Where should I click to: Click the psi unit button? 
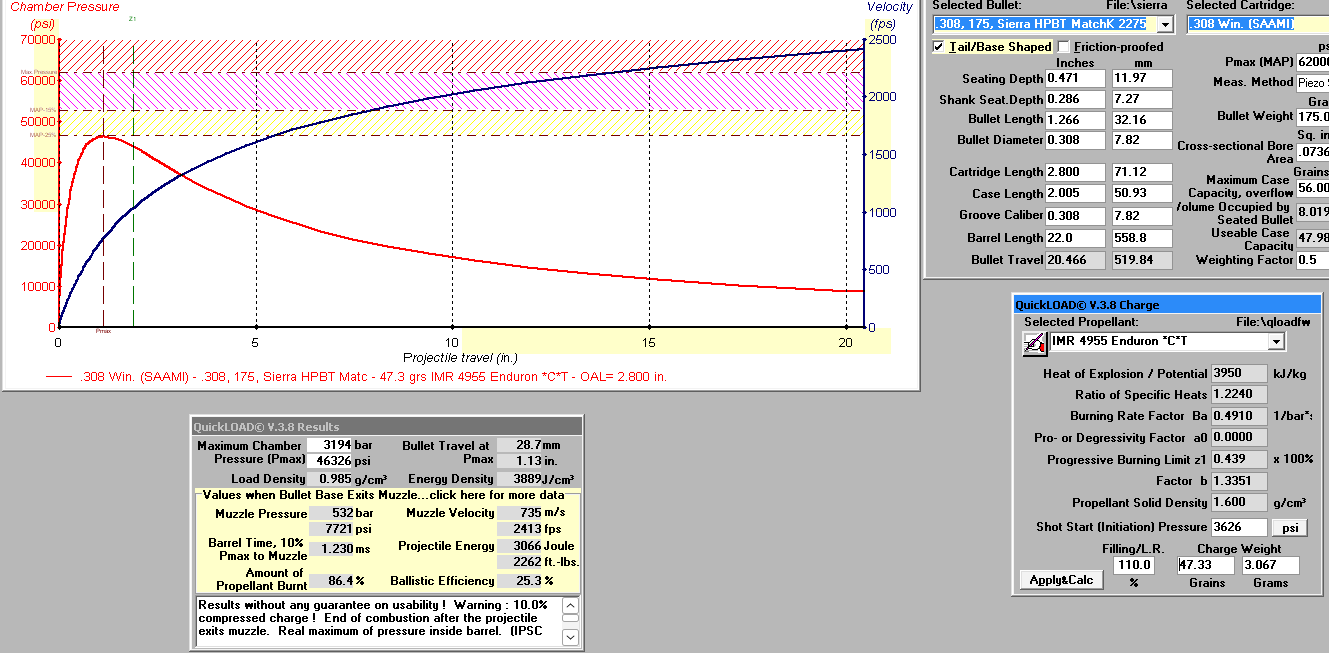pos(1289,527)
